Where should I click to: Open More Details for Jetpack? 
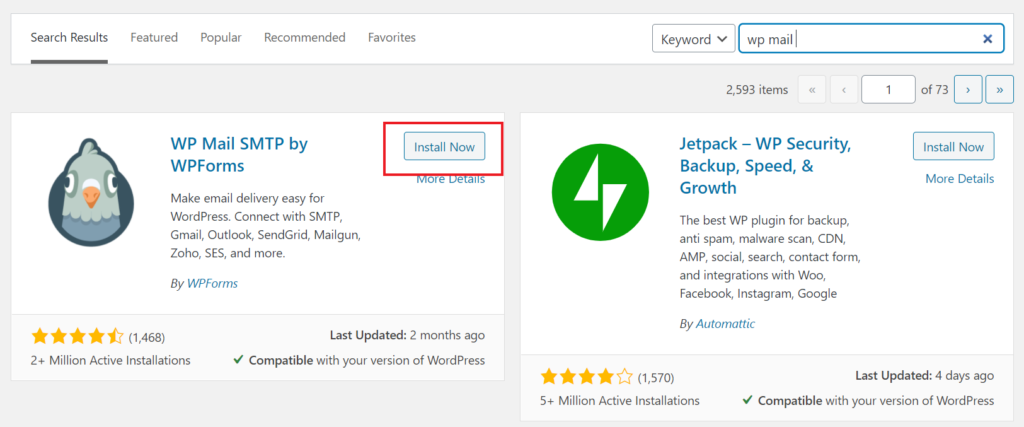pos(959,179)
